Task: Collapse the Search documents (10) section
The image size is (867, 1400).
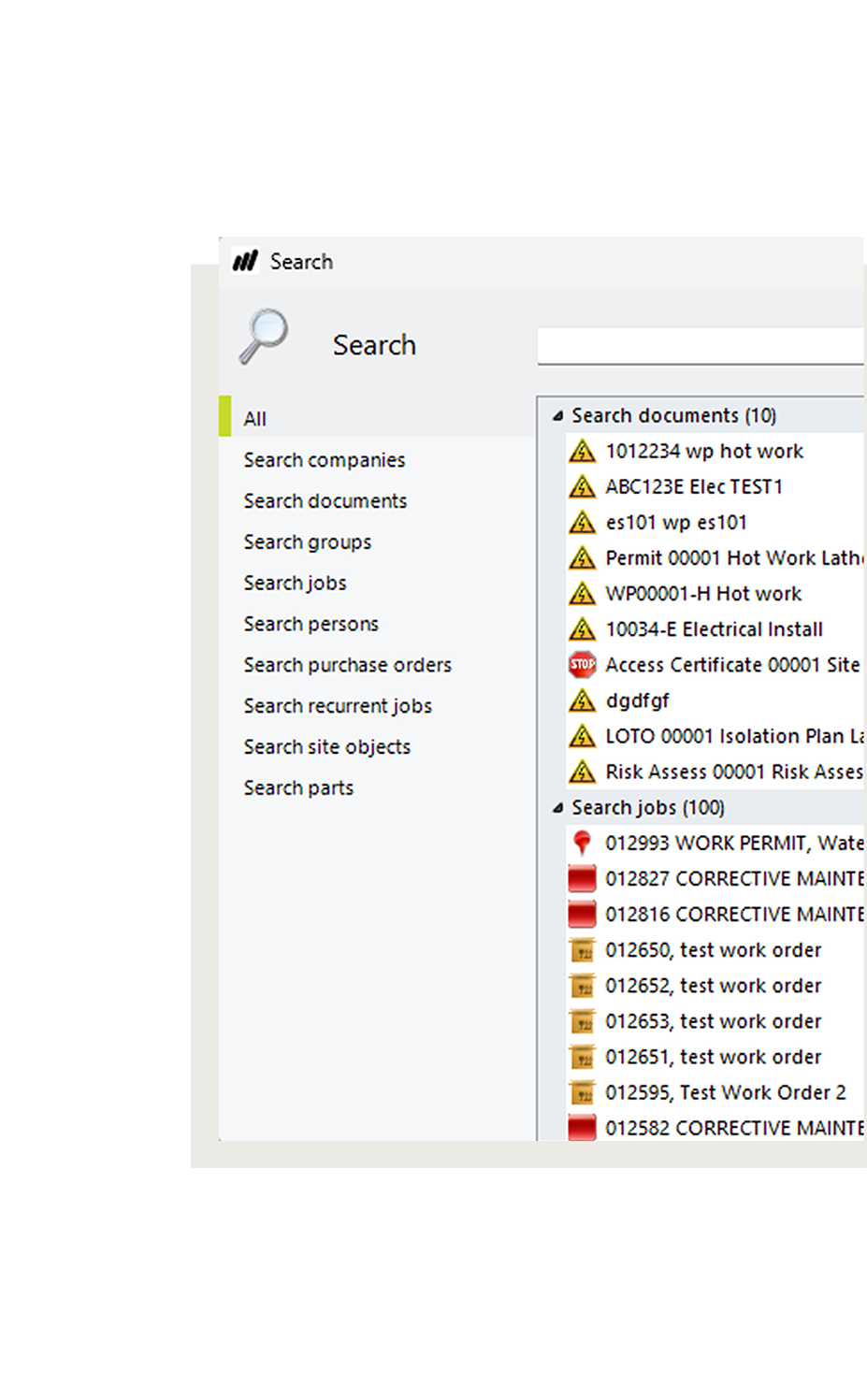Action: pyautogui.click(x=556, y=415)
